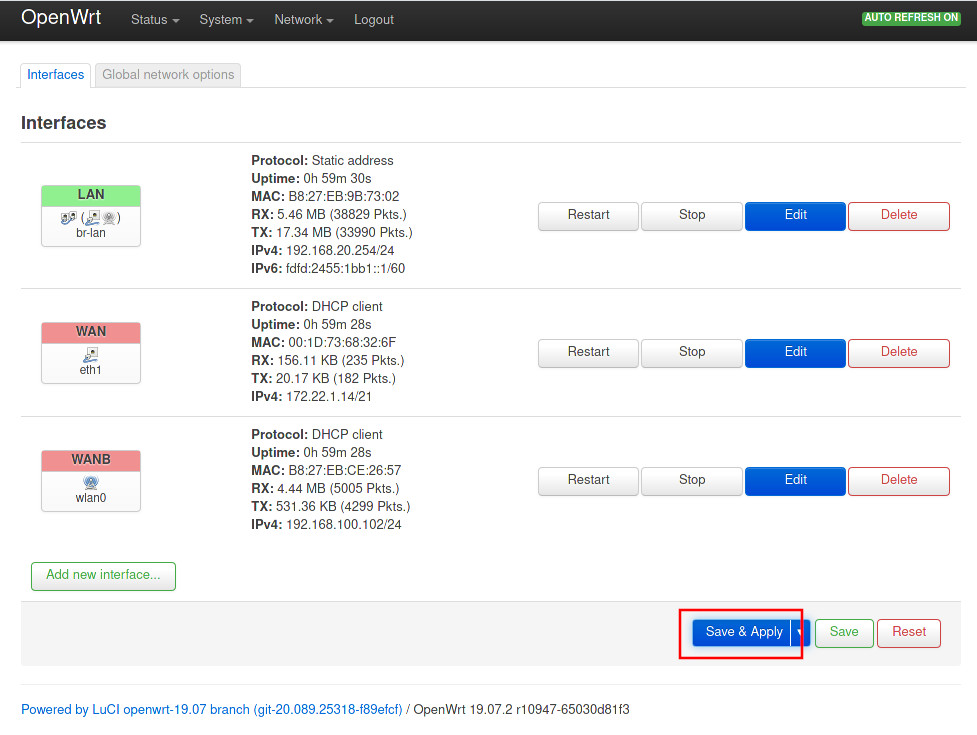
Task: Click the red WAN interface label
Action: coord(91,332)
